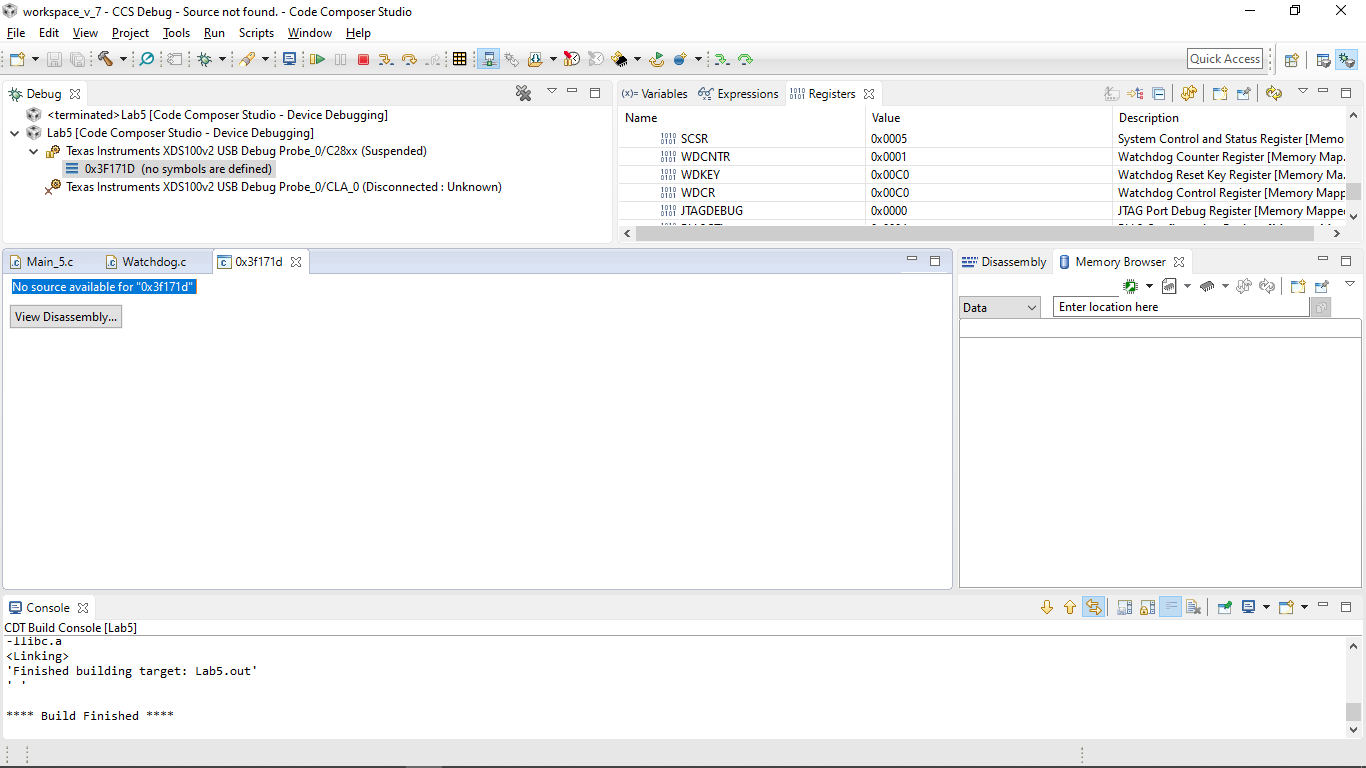This screenshot has width=1366, height=768.
Task: Click the red Terminate button in toolbar
Action: click(x=363, y=59)
